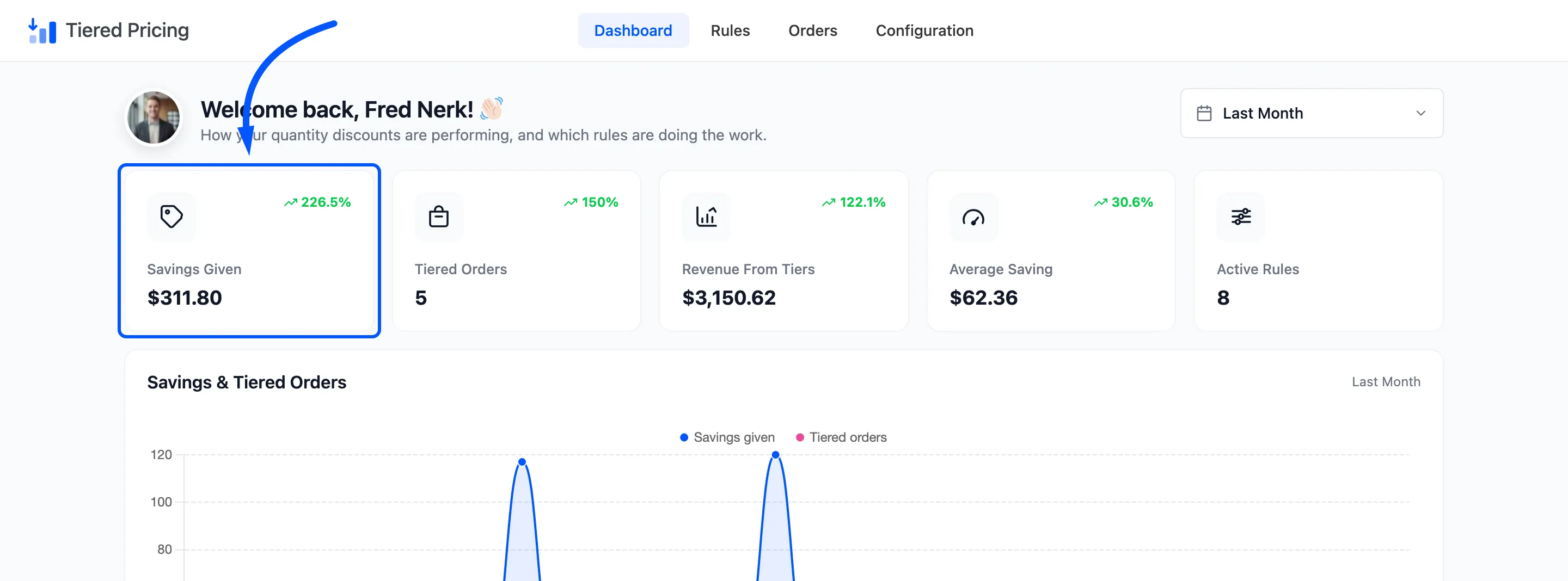Click the $62.36 Average Saving value

point(983,298)
